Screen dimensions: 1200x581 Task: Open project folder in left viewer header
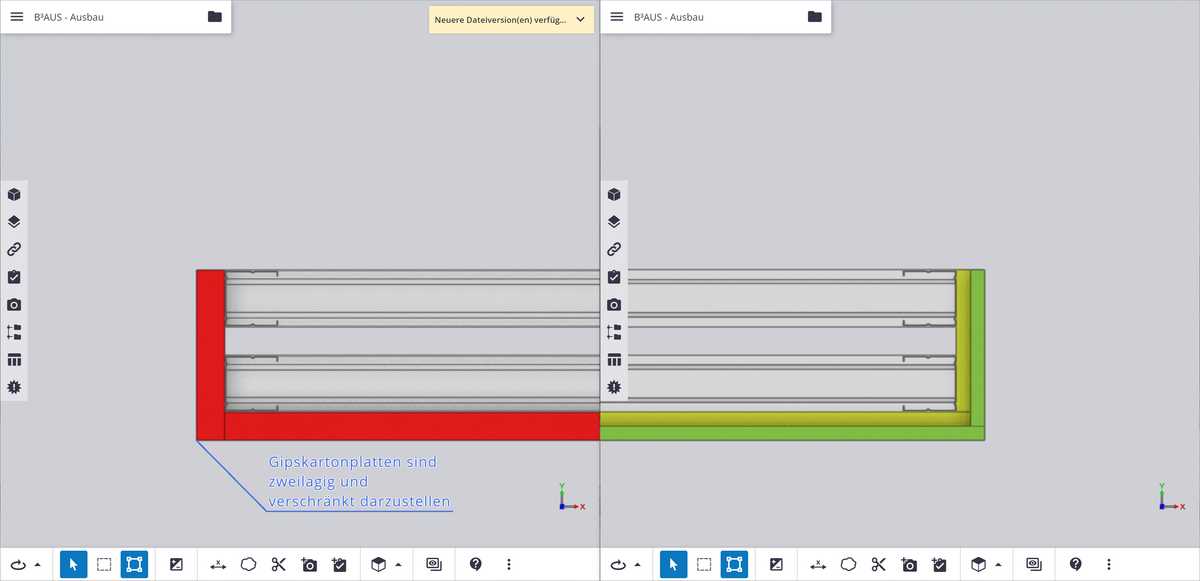point(214,17)
